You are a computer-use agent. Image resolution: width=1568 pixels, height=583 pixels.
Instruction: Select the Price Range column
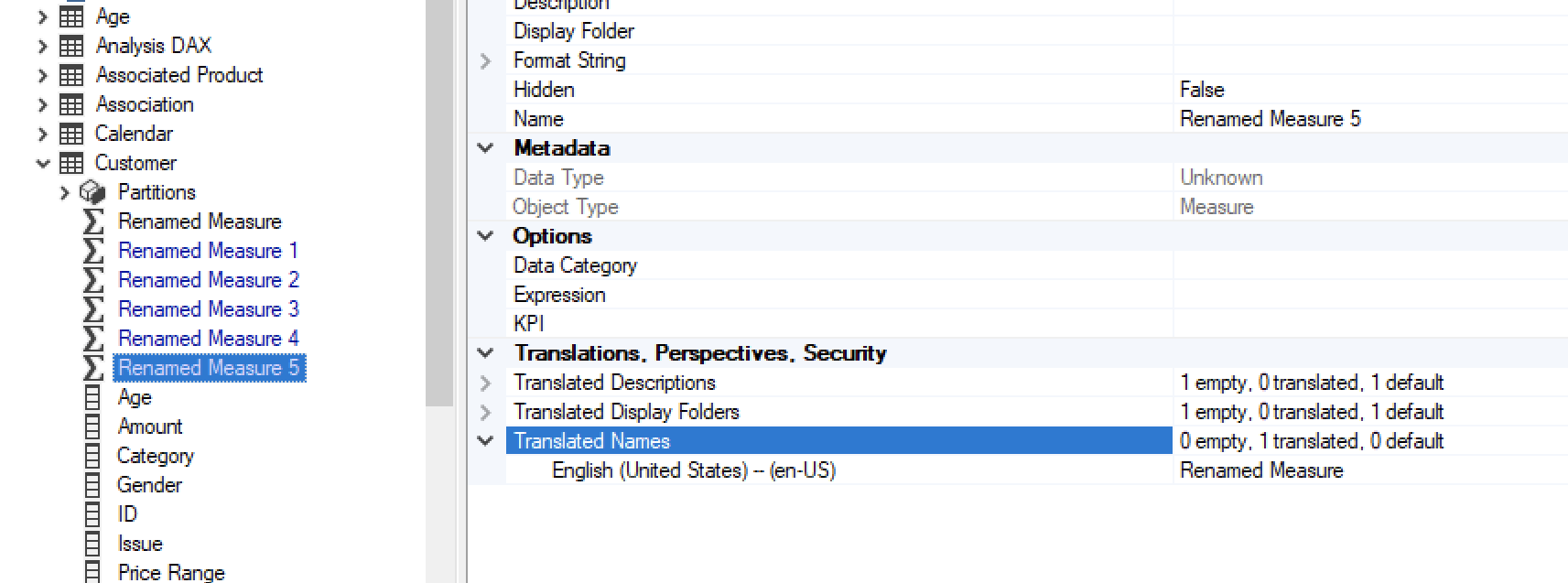tap(170, 572)
